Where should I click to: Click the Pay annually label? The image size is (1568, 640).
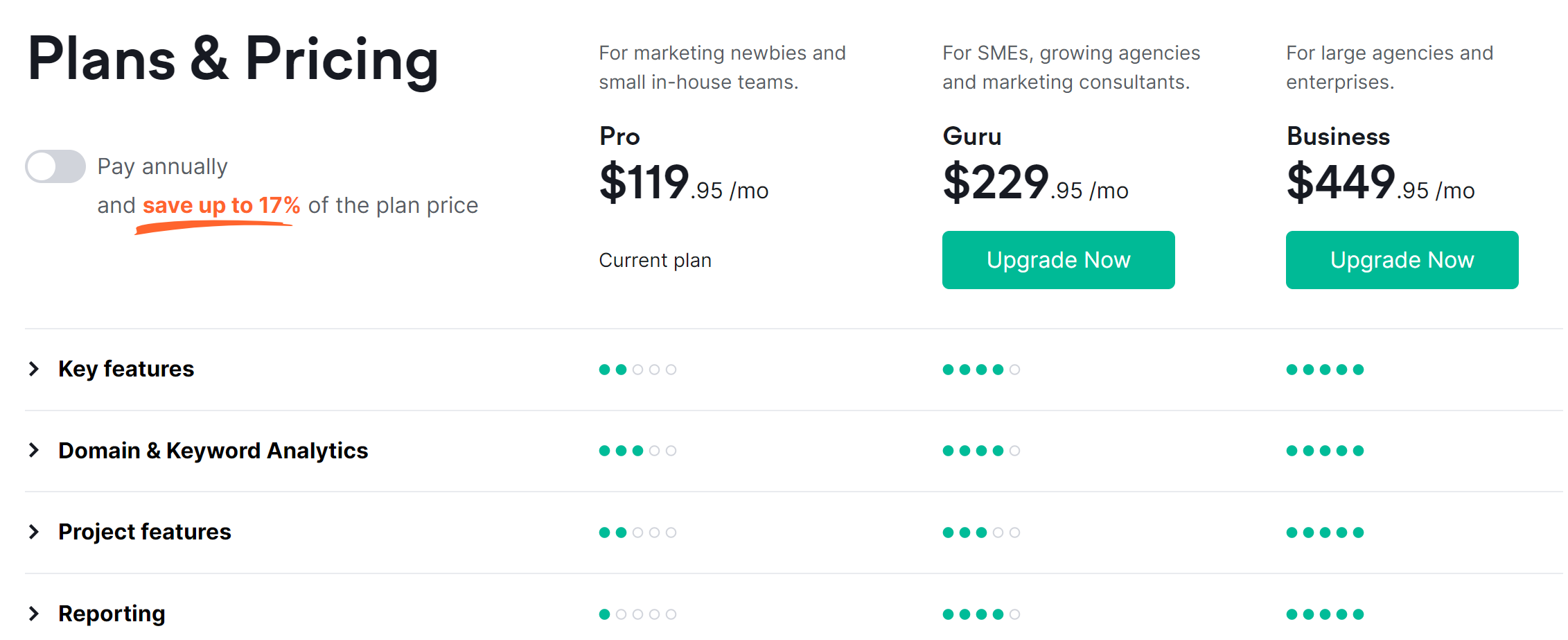coord(162,166)
